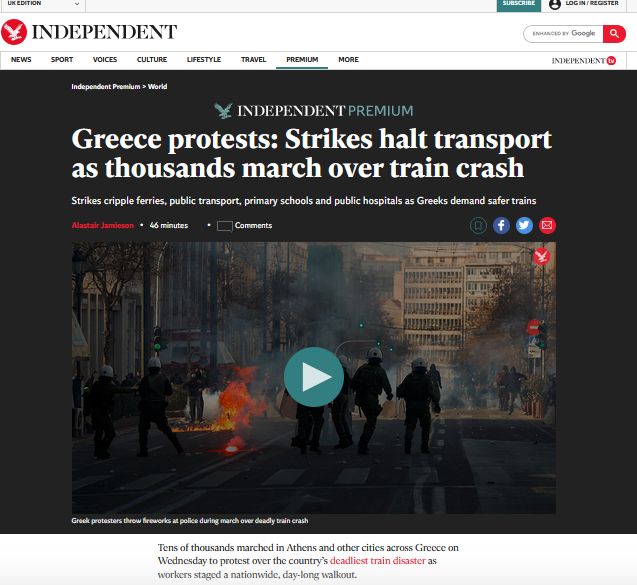This screenshot has width=637, height=585.
Task: Click the user account profile icon
Action: (555, 4)
